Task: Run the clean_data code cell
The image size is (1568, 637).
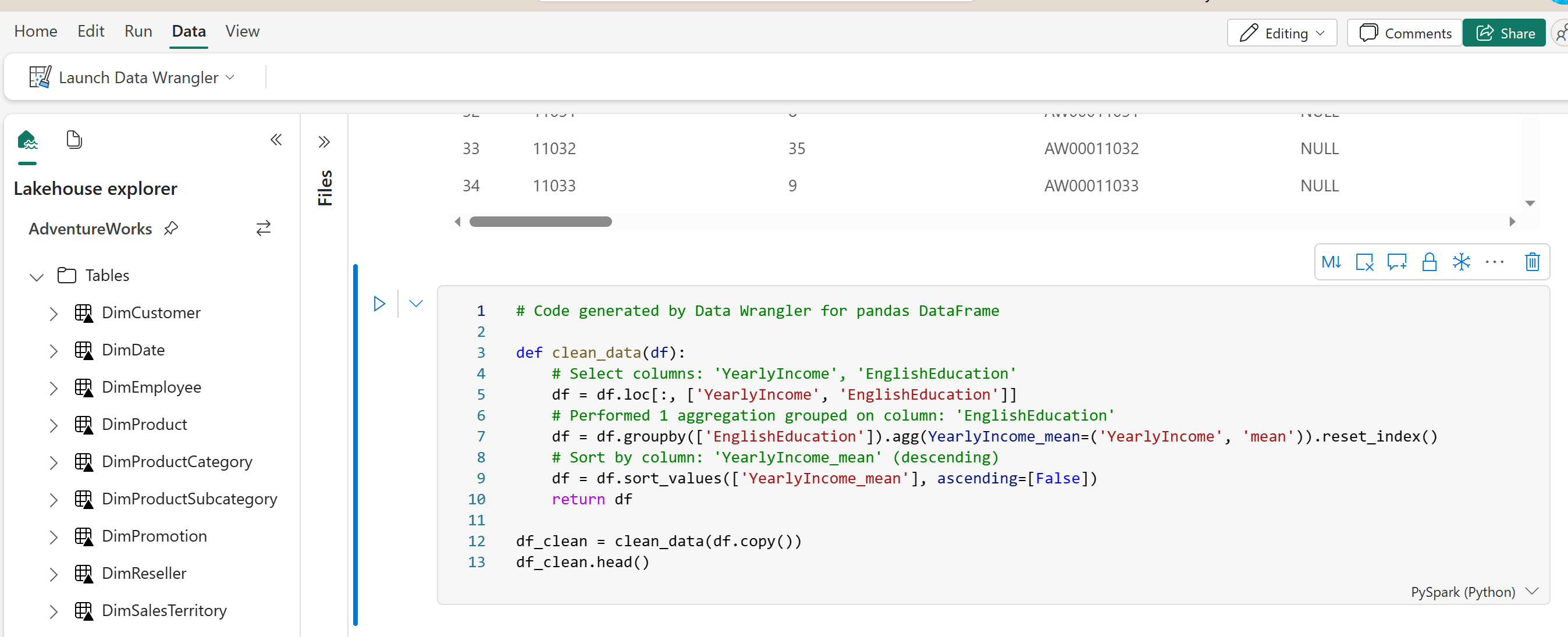Action: click(x=379, y=303)
